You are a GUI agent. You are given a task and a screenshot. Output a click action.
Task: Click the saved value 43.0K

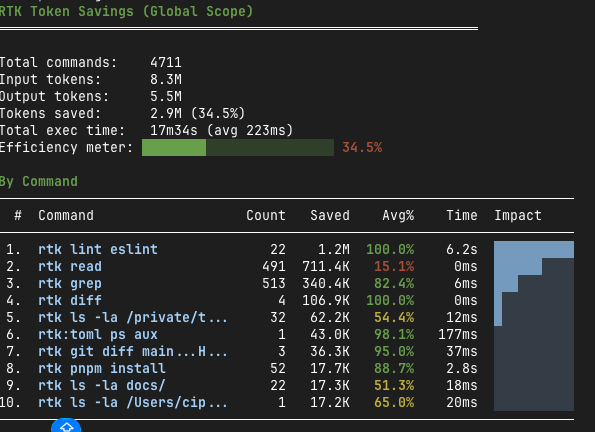click(330, 334)
